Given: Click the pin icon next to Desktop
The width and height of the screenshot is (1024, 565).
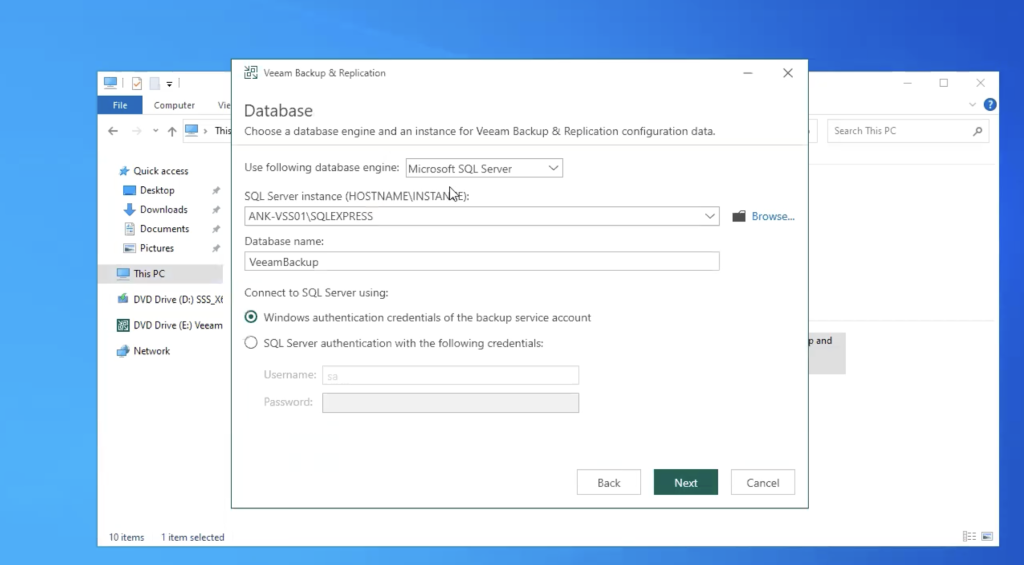Looking at the screenshot, I should [x=216, y=190].
